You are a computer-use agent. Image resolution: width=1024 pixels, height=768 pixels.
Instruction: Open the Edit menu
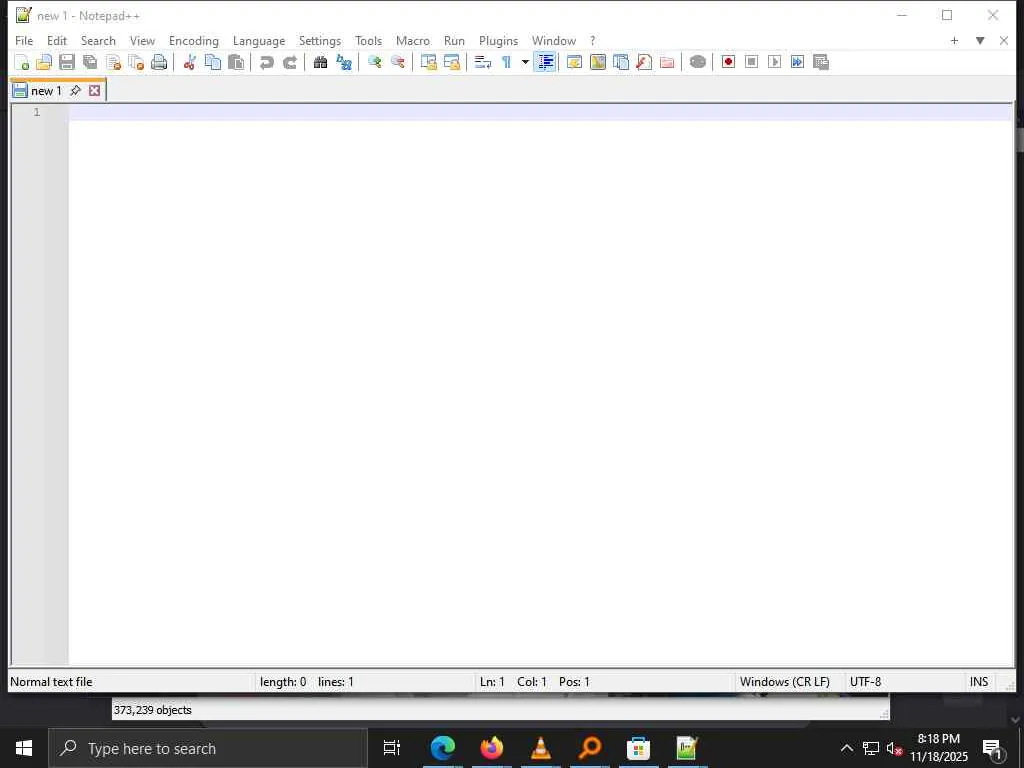(x=57, y=40)
